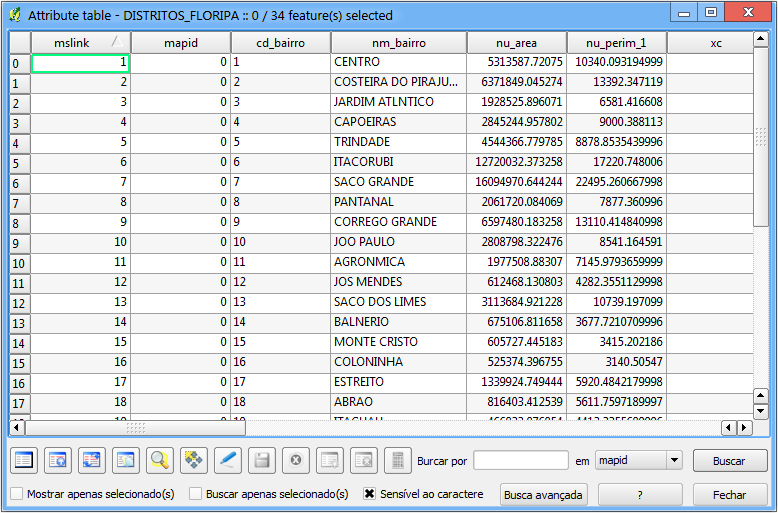Click the Delete column icon
The height and width of the screenshot is (513, 778).
coord(364,460)
